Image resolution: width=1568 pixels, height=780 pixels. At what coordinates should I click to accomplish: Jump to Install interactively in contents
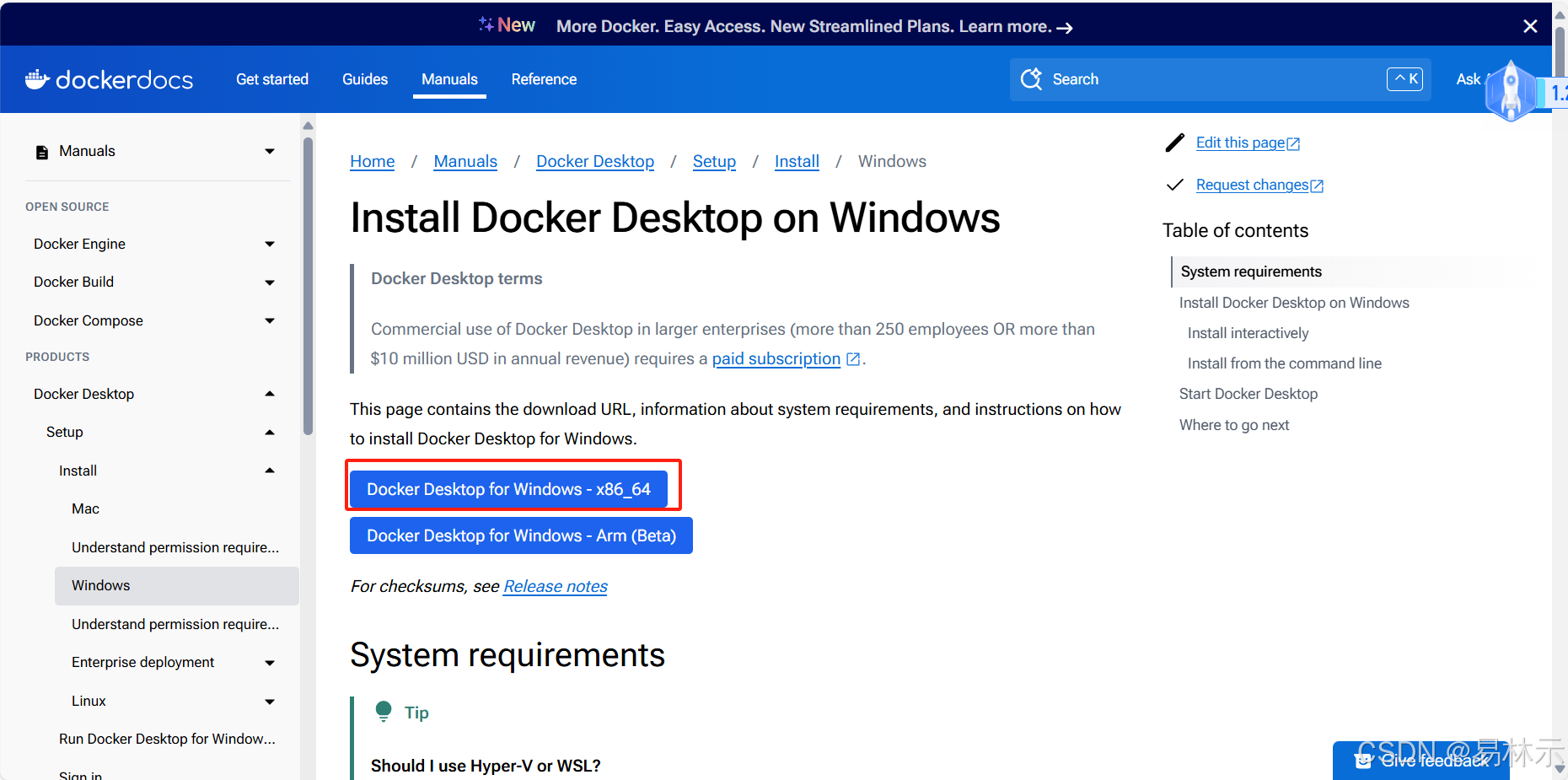tap(1248, 333)
